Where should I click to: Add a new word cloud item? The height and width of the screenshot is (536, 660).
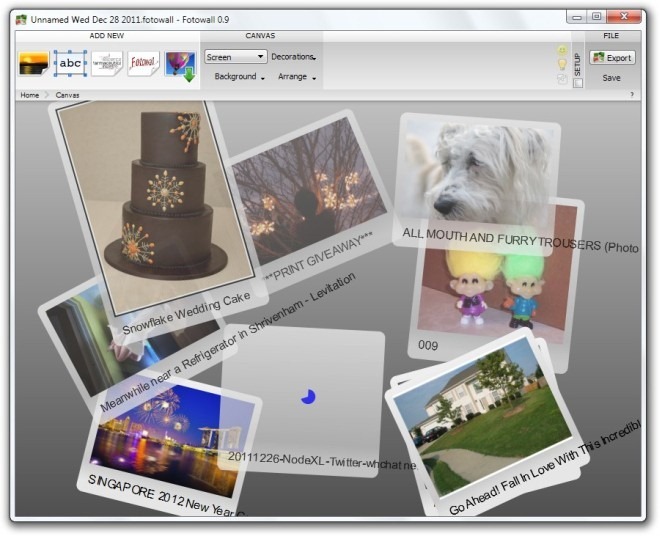pyautogui.click(x=107, y=63)
